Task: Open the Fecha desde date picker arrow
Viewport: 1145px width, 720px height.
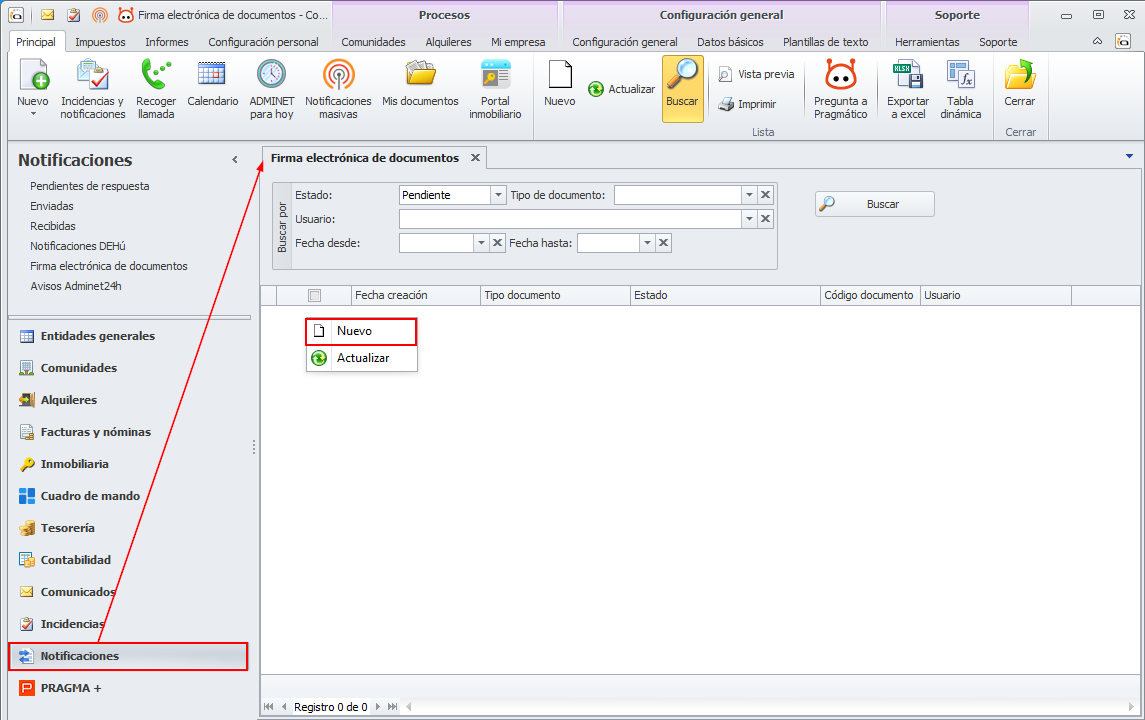Action: (x=481, y=243)
